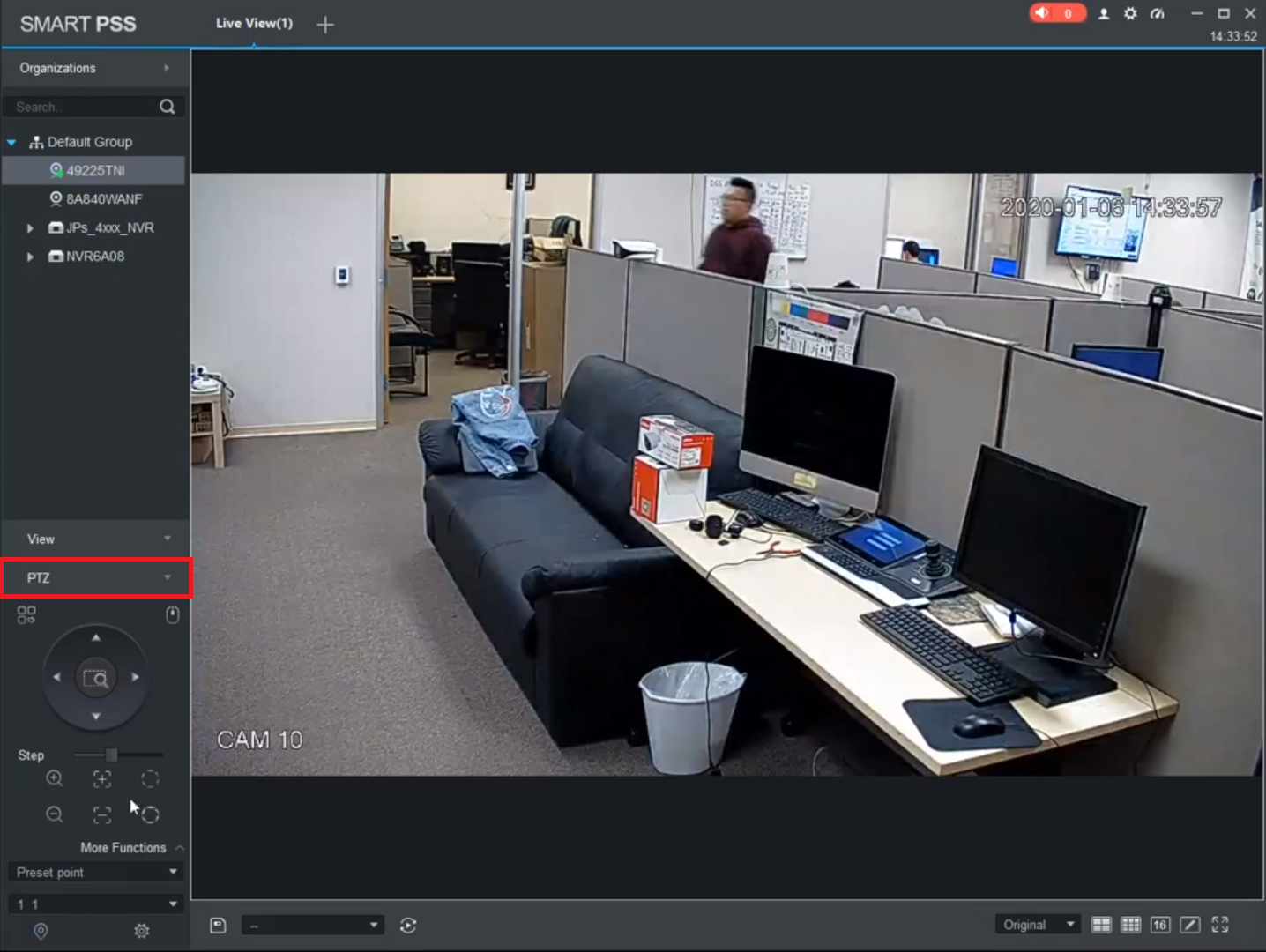Pan the PTZ camera right
The width and height of the screenshot is (1266, 952).
(135, 677)
